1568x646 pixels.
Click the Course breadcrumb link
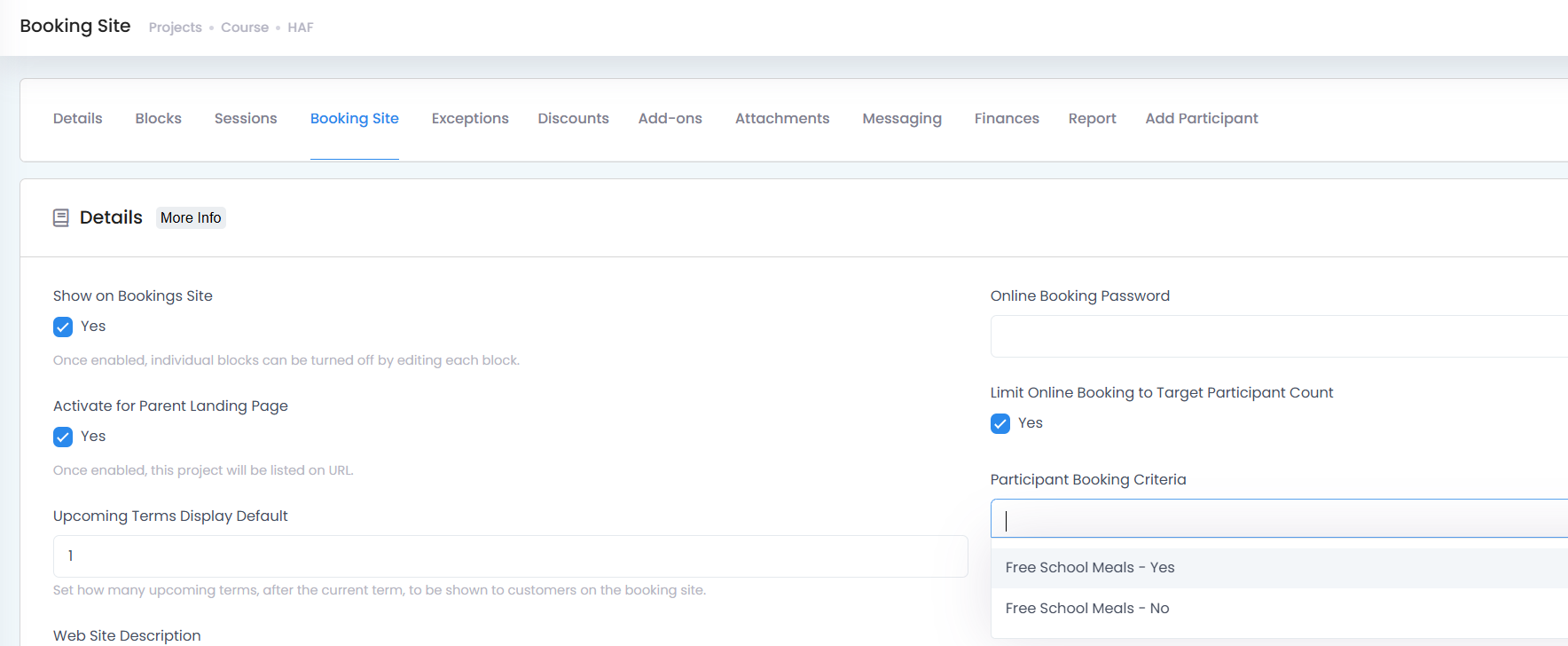(245, 28)
